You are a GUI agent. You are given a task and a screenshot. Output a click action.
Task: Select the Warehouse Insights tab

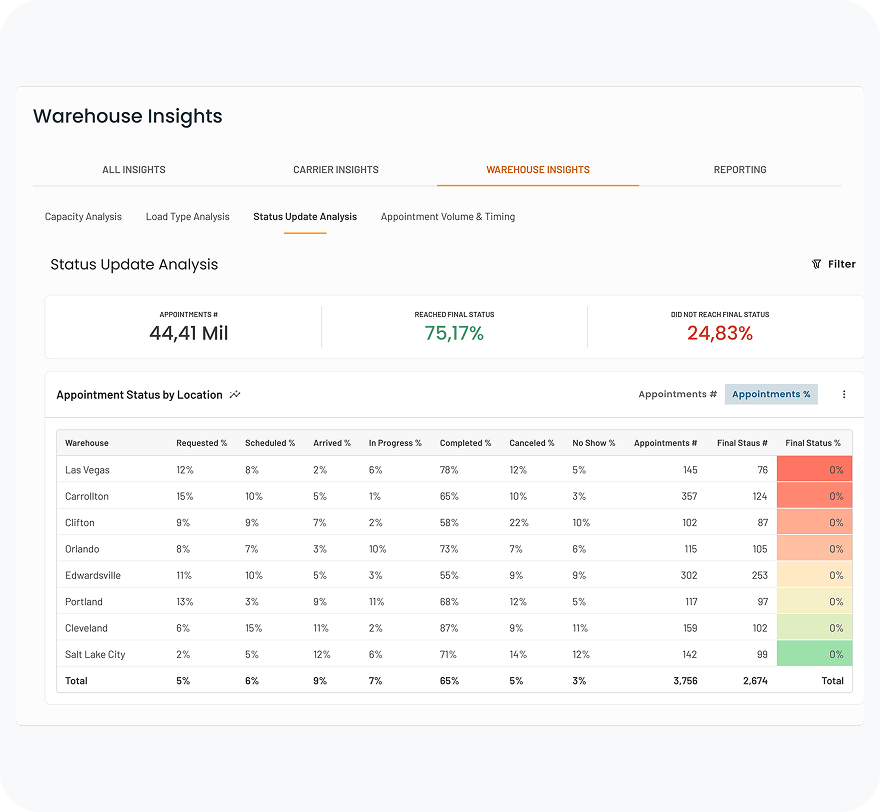[538, 170]
